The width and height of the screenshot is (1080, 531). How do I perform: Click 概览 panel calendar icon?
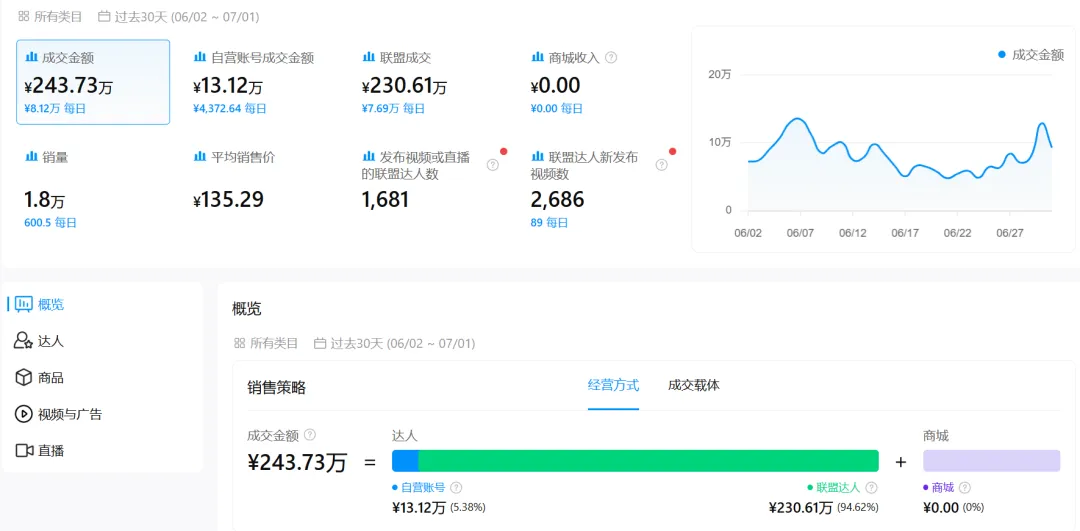coord(320,343)
